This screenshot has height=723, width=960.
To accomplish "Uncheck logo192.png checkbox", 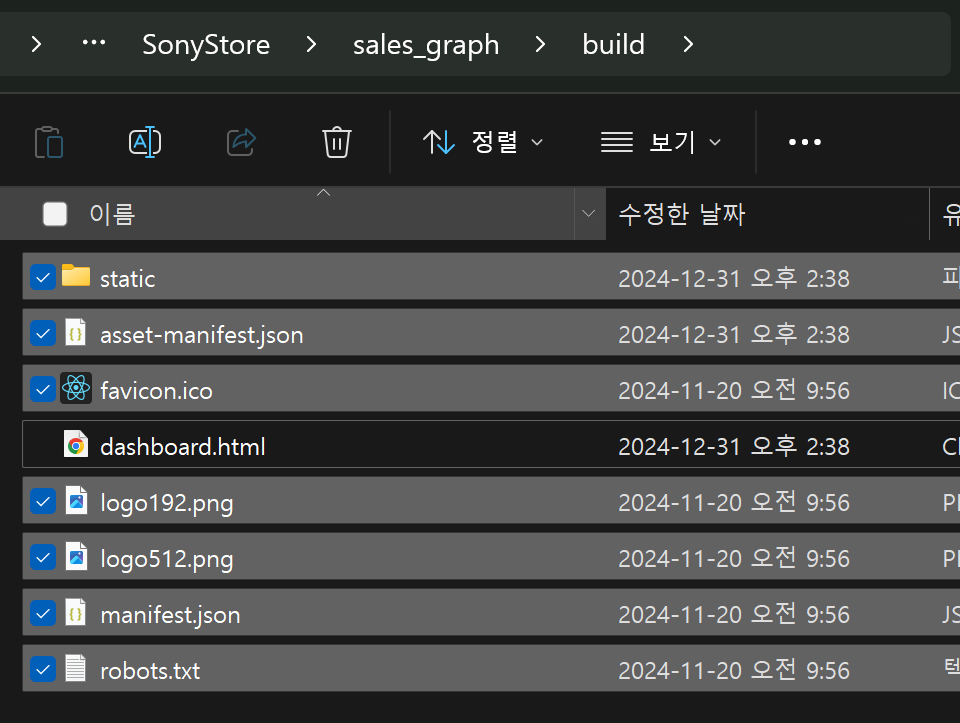I will coord(43,501).
